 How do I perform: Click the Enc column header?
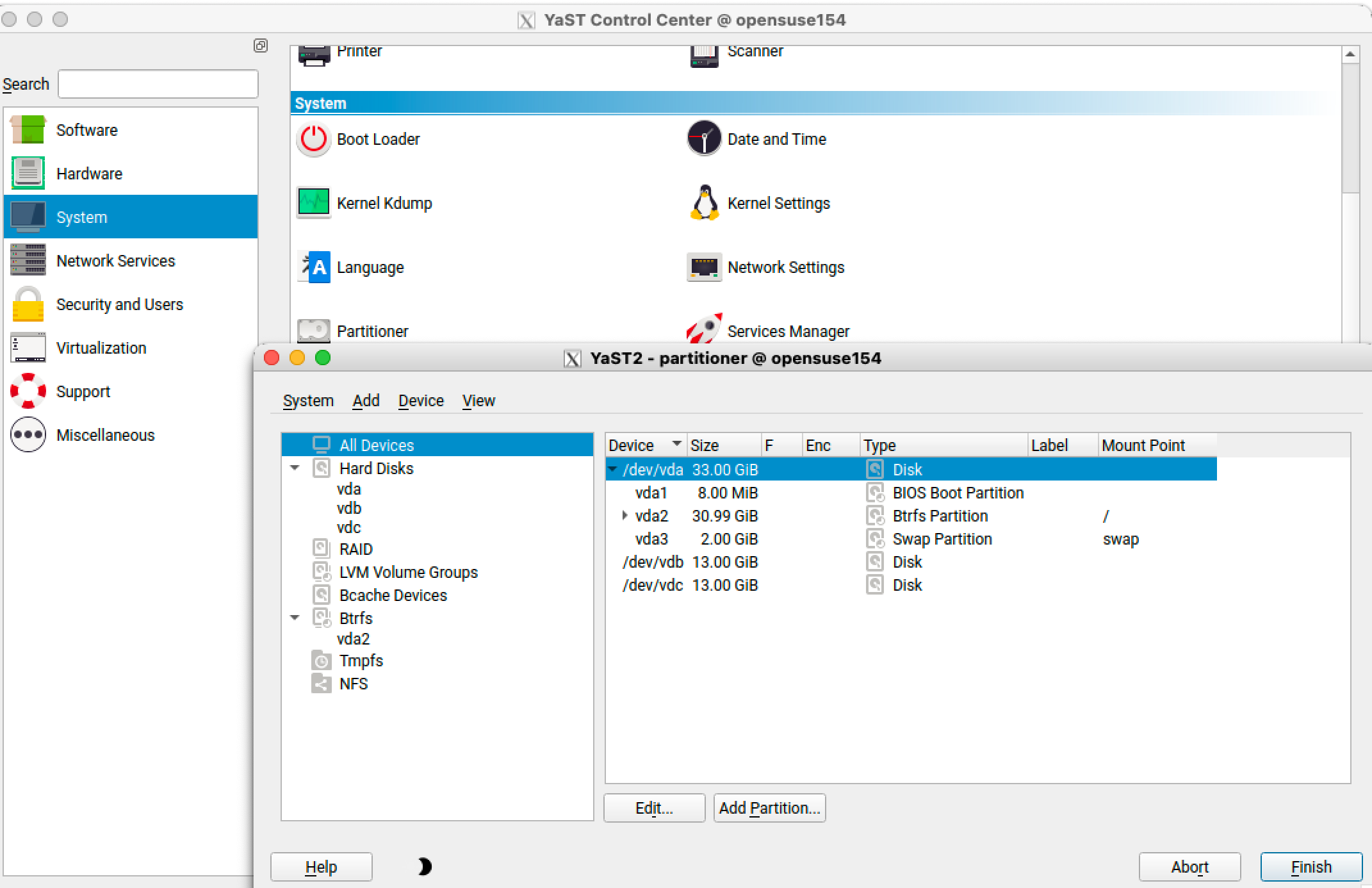pos(831,445)
